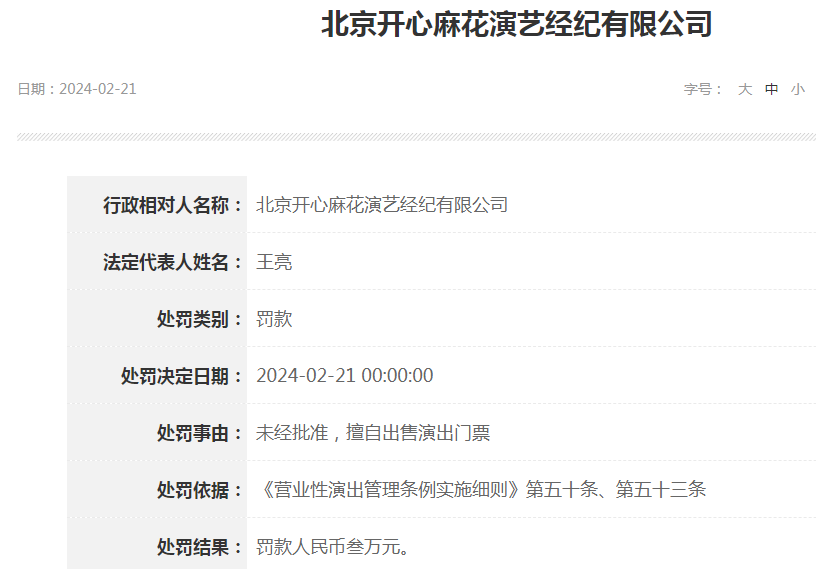The height and width of the screenshot is (569, 816).
Task: Click the value 王亮
Action: [x=274, y=262]
